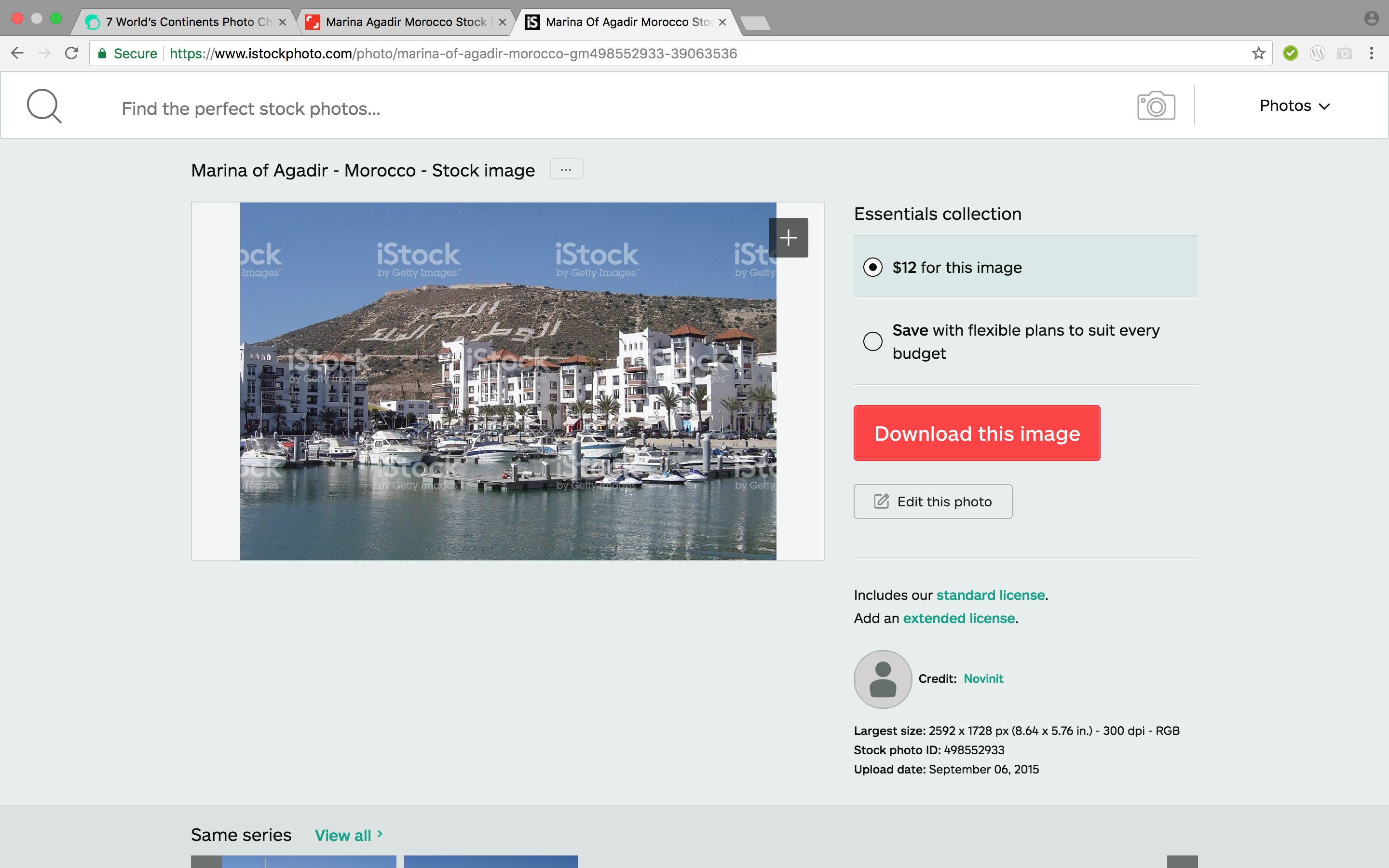Click the contributor avatar next to Credit
The height and width of the screenshot is (868, 1389).
click(883, 679)
